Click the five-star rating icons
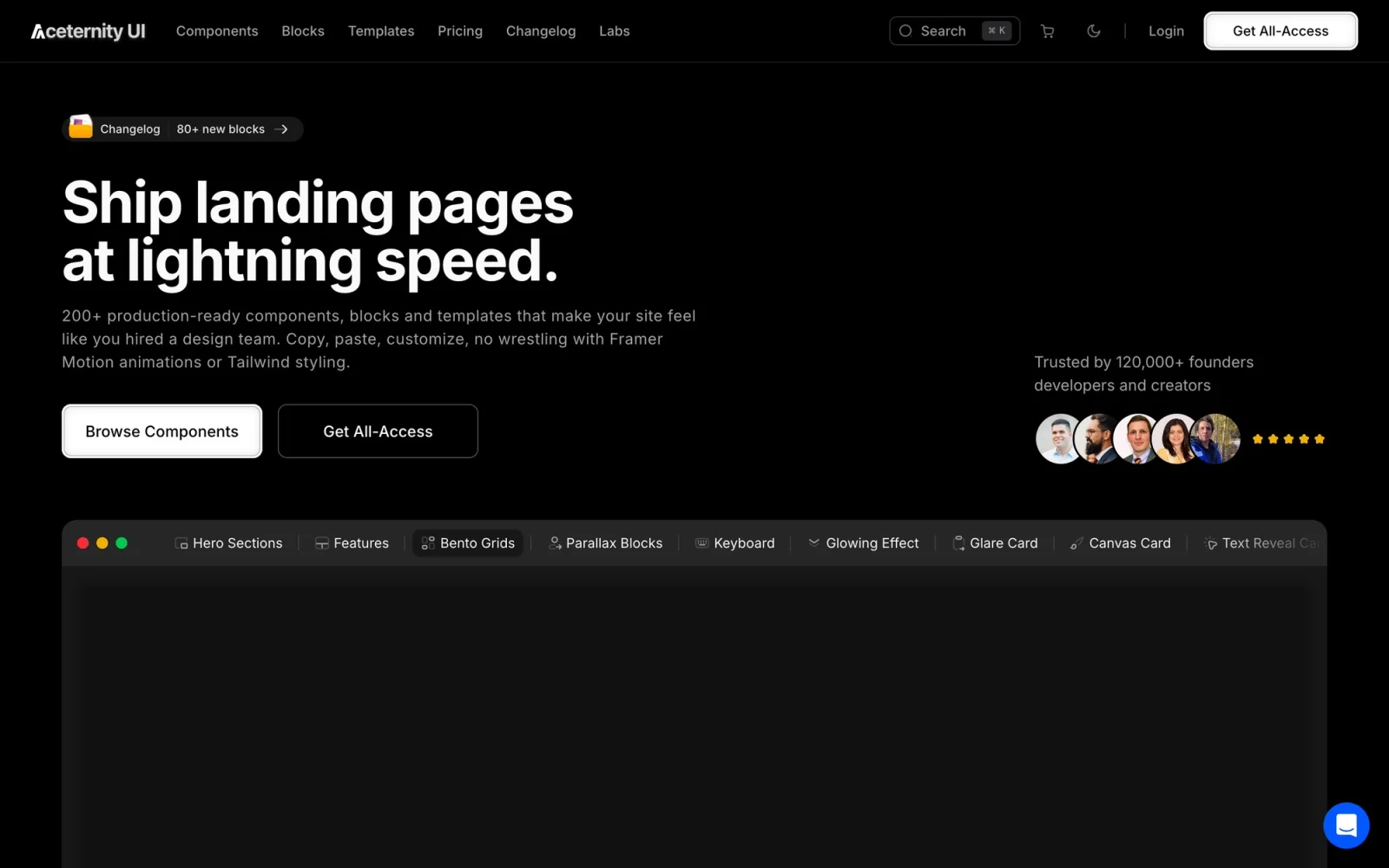The height and width of the screenshot is (868, 1389). click(x=1288, y=439)
